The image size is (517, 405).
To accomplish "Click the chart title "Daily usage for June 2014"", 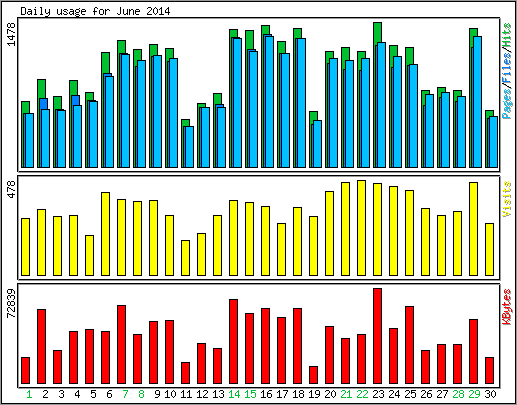I will click(95, 11).
